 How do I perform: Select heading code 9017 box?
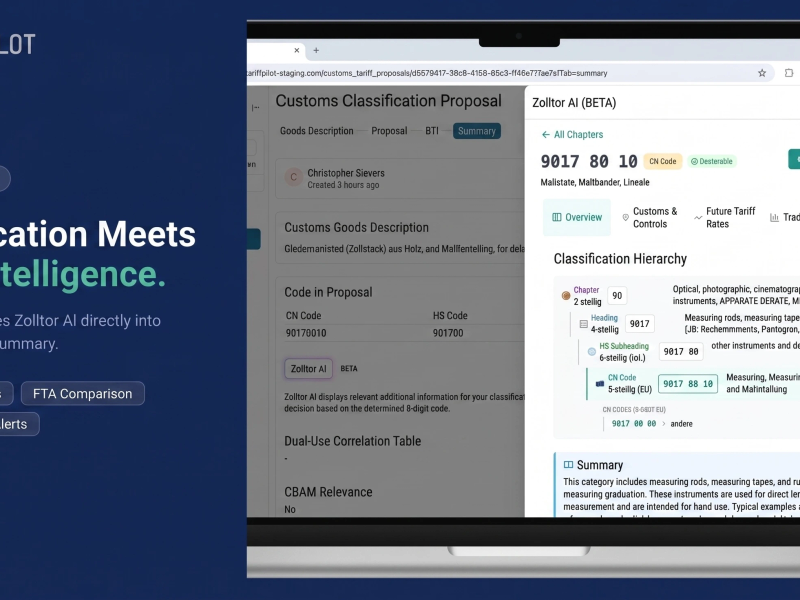pyautogui.click(x=640, y=324)
